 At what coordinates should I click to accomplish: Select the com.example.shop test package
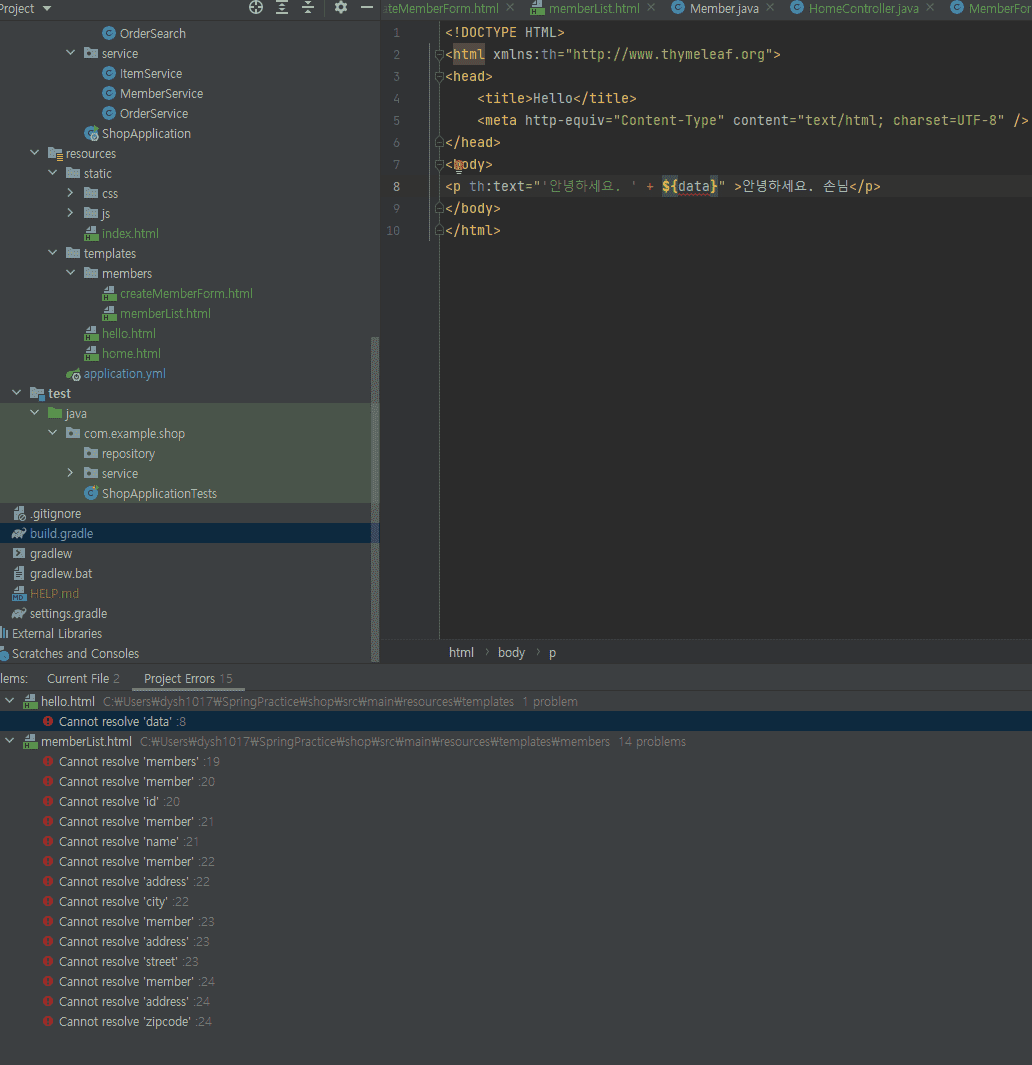pos(134,433)
